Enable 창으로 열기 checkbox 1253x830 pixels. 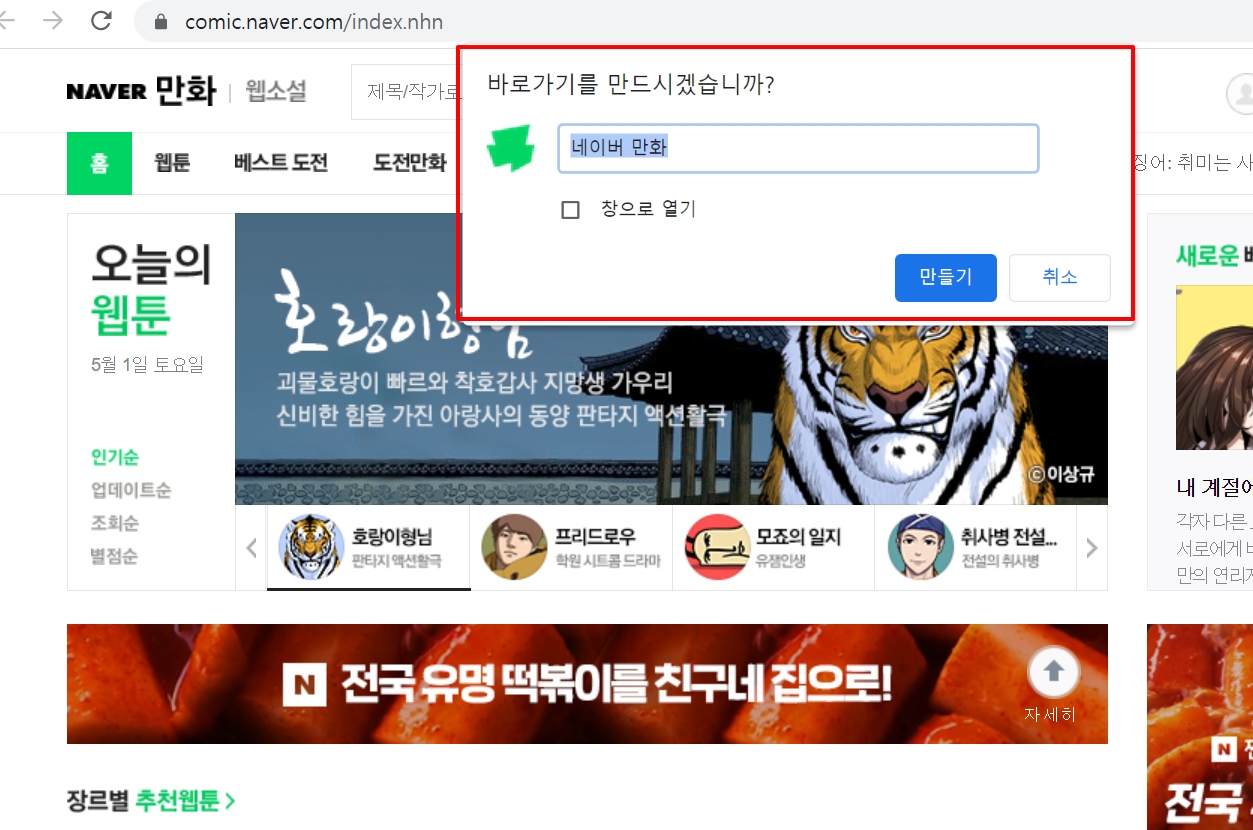[571, 210]
